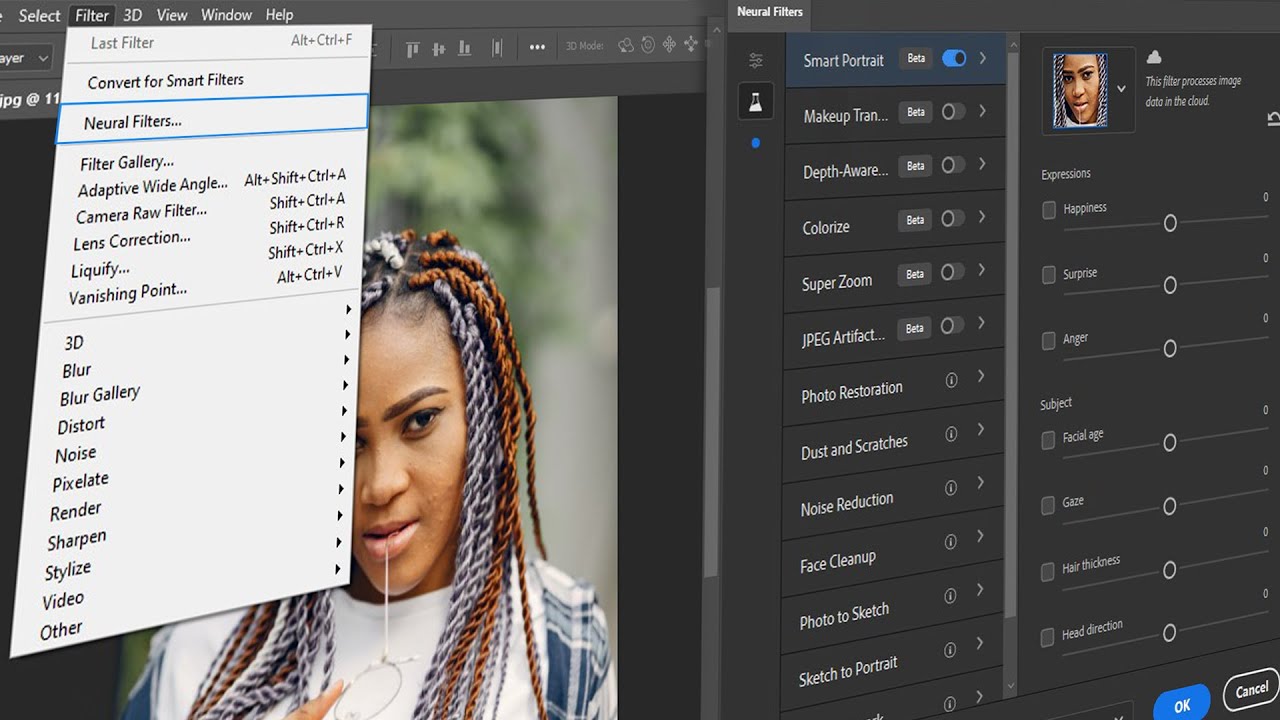Viewport: 1280px width, 720px height.
Task: Click the info icon for Photo Restoration
Action: [951, 380]
